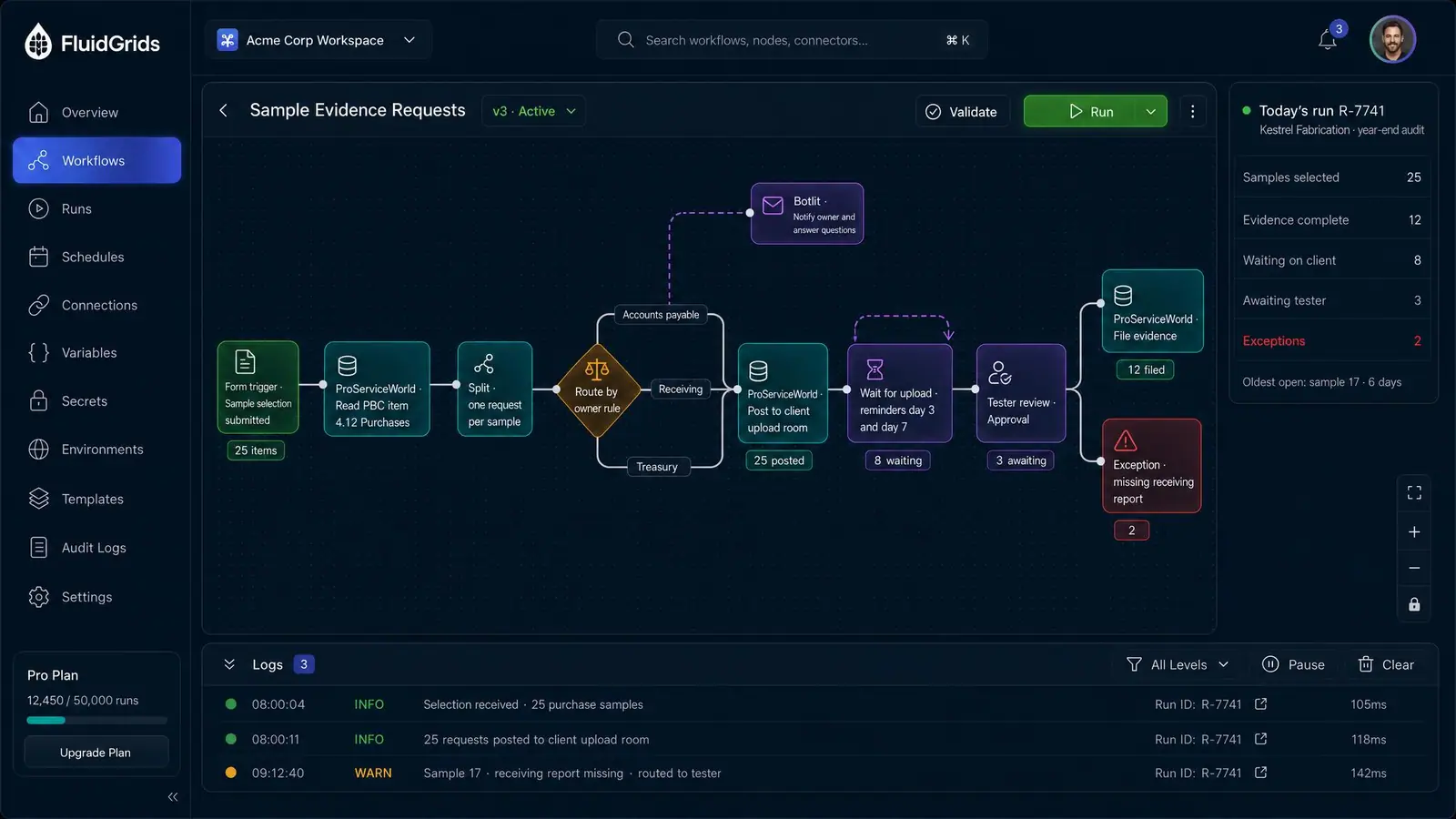The height and width of the screenshot is (819, 1456).
Task: Click the Templates layers icon
Action: (38, 499)
